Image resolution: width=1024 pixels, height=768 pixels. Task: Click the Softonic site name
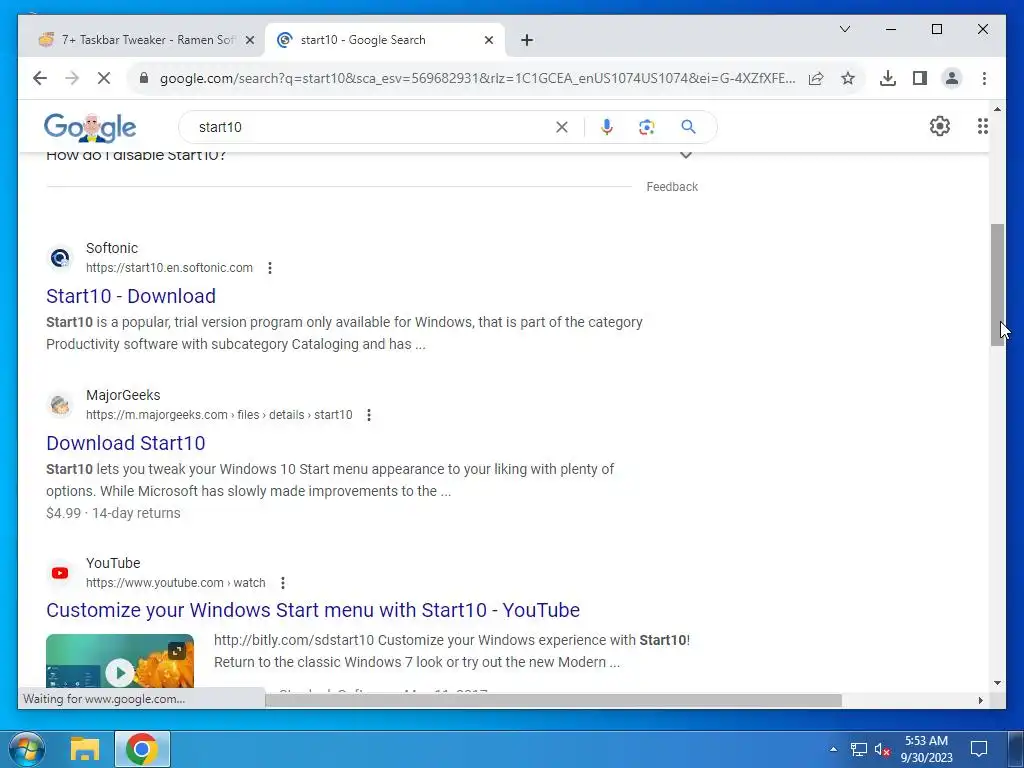coord(112,248)
